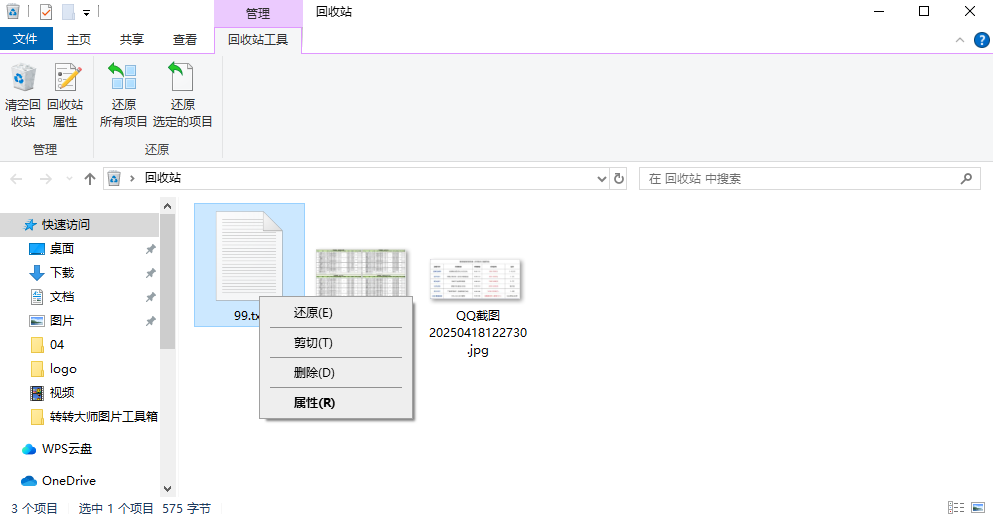Click the Help question mark icon
This screenshot has width=993, height=517.
981,40
